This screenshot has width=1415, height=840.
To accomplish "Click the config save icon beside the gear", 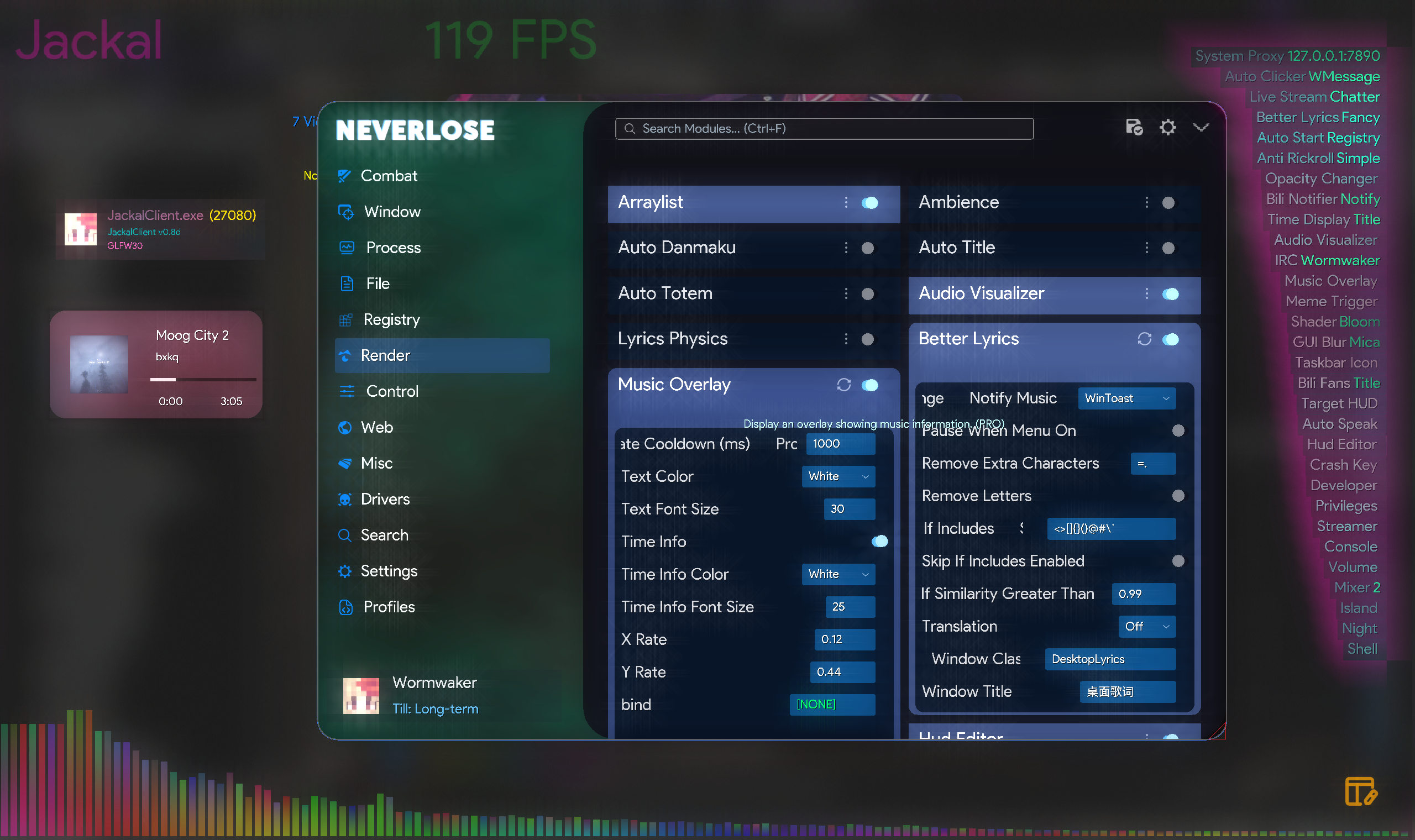I will 1134,127.
